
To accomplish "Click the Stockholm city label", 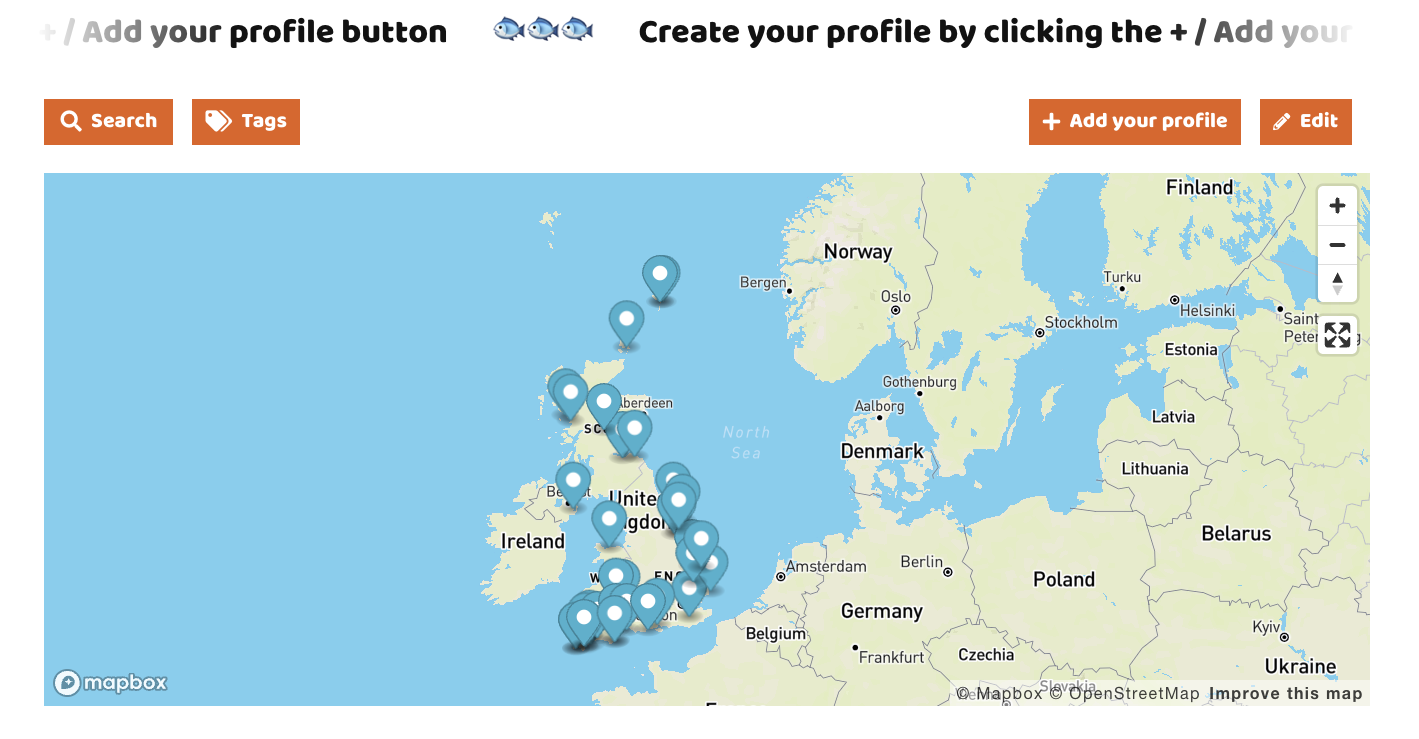I will pos(1081,323).
